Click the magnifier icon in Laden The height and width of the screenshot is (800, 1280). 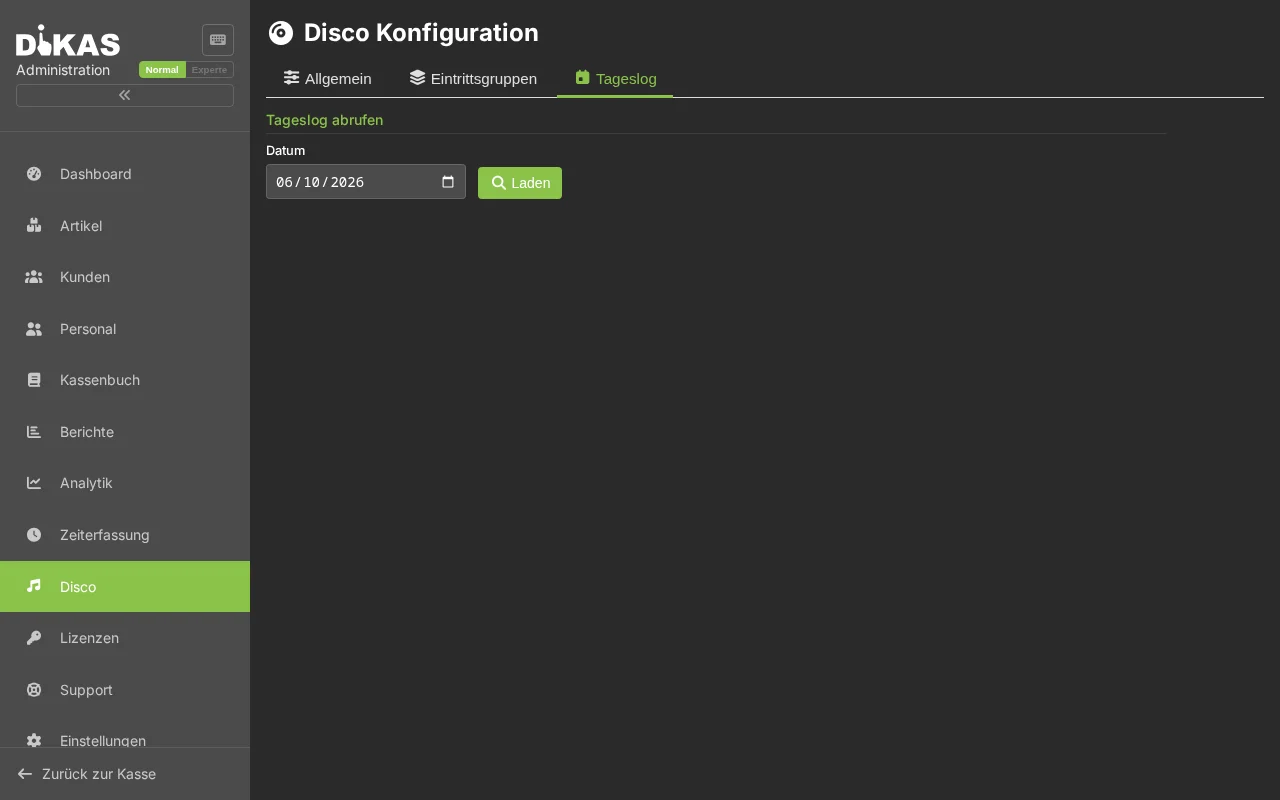(x=499, y=183)
